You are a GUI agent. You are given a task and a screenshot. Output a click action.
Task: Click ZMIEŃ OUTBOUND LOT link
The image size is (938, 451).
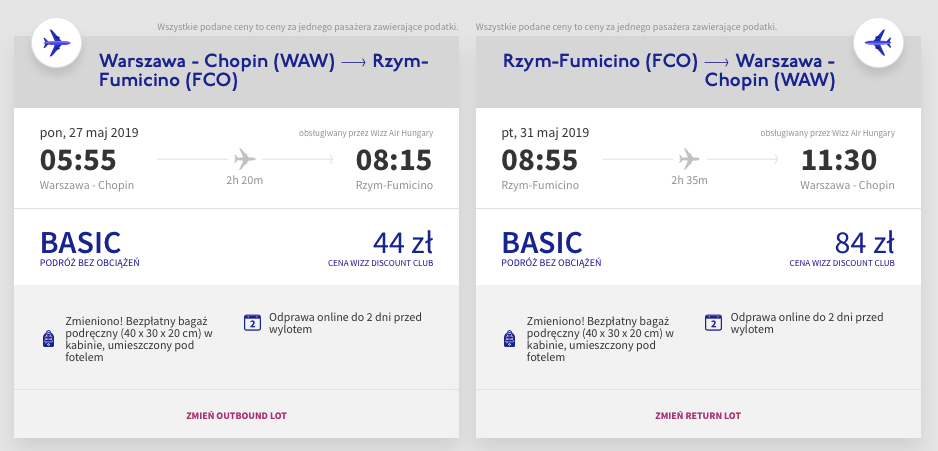coord(236,416)
